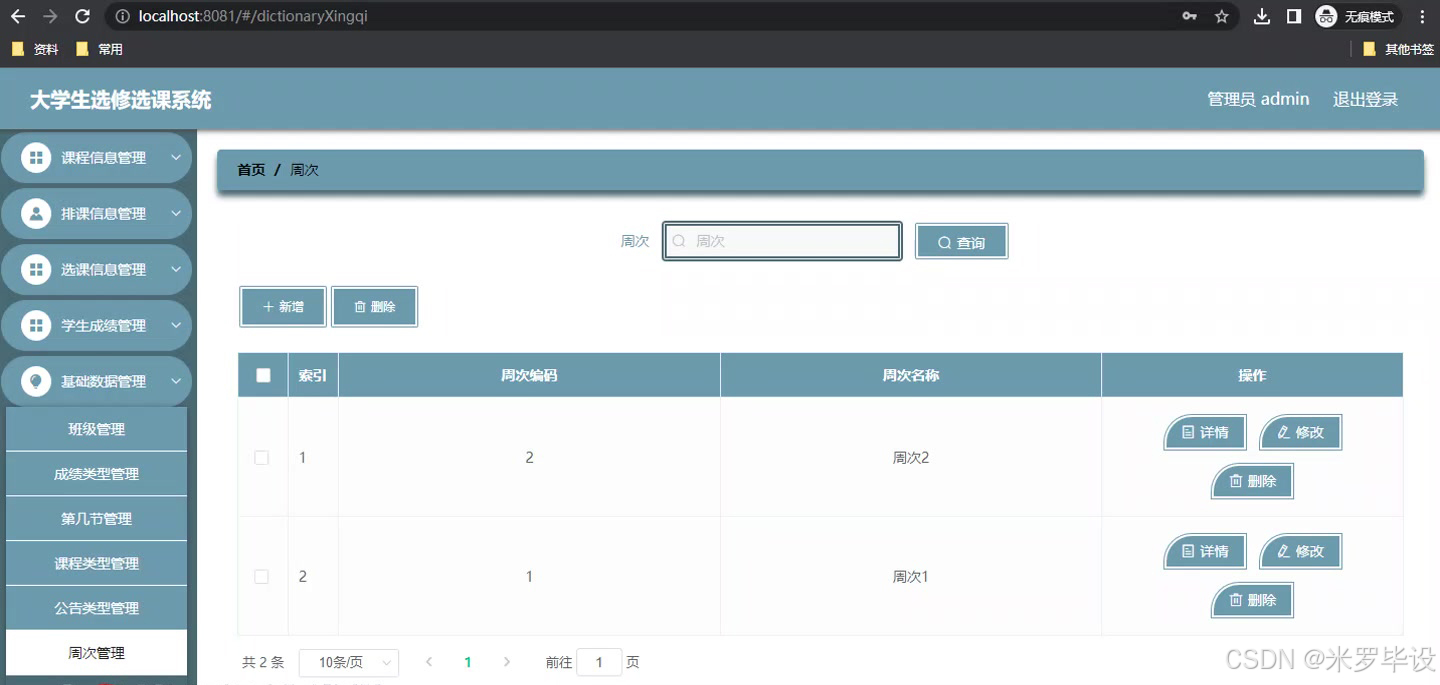
Task: Tick the checkbox for row 周次1
Action: point(262,576)
